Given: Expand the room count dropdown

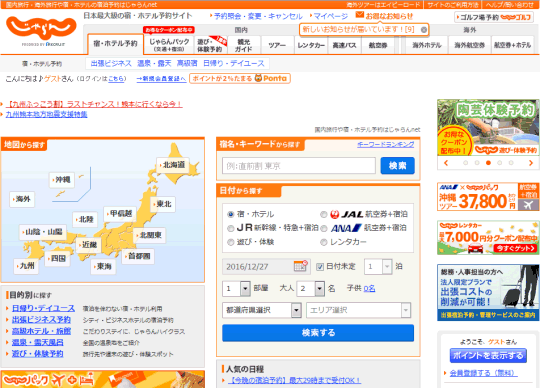Looking at the screenshot, I should (236, 289).
